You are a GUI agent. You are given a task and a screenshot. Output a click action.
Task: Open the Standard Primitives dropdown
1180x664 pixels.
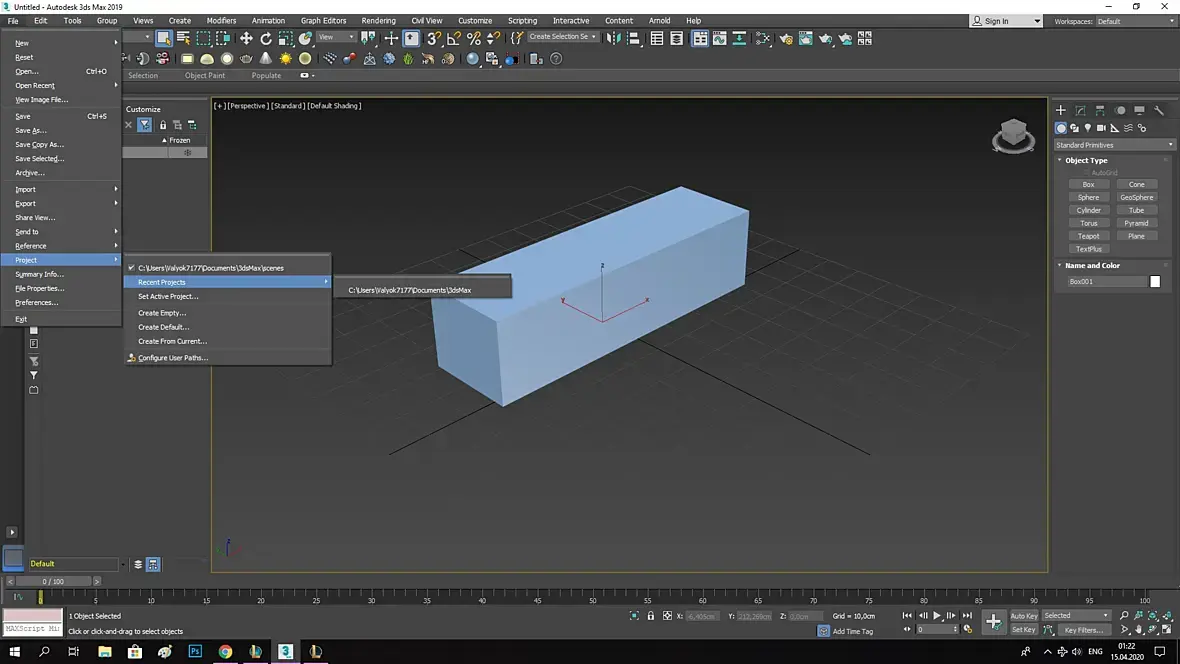1114,145
